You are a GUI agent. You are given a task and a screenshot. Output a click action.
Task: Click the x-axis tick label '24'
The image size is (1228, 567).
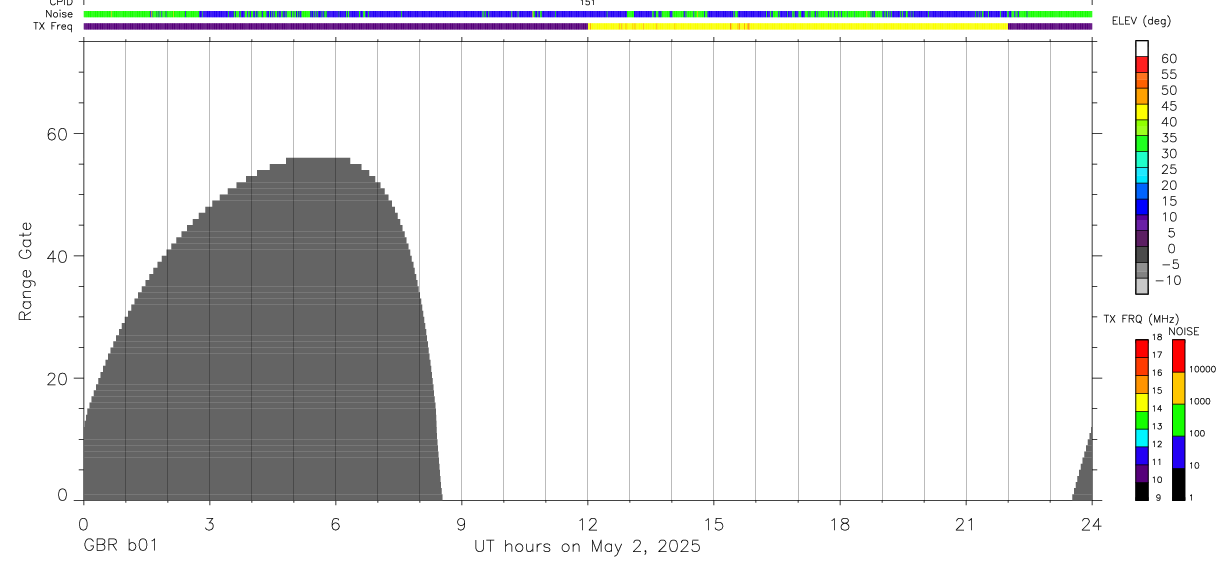[x=1091, y=524]
